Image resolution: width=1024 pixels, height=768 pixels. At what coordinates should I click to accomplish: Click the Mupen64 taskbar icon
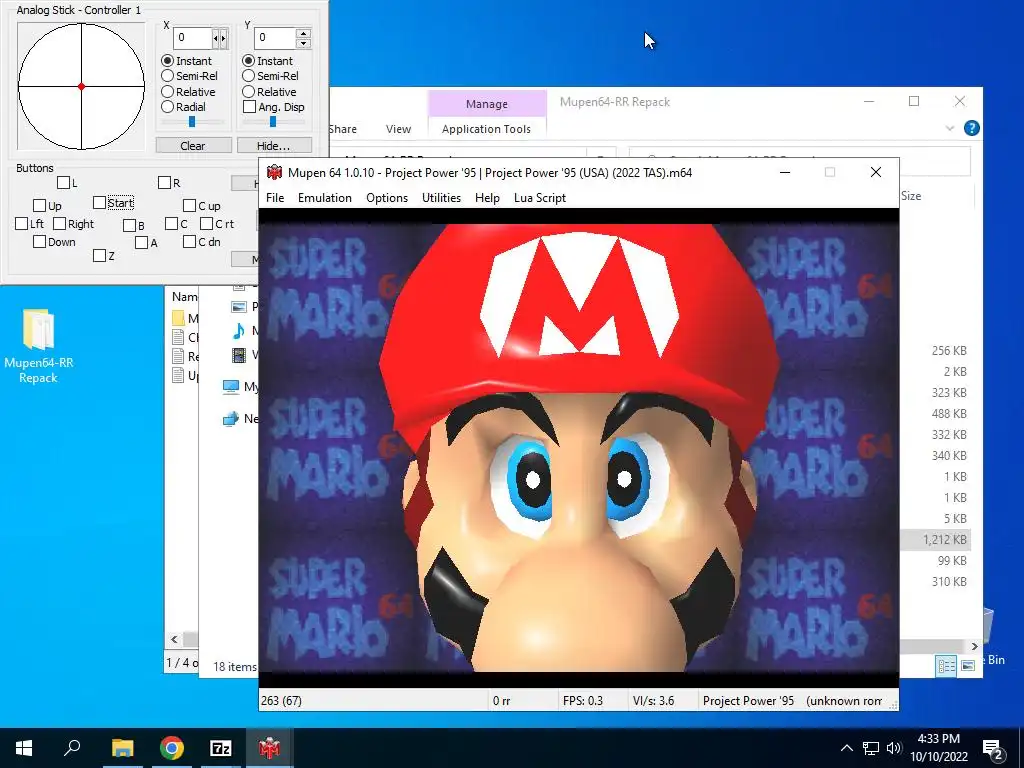click(269, 748)
